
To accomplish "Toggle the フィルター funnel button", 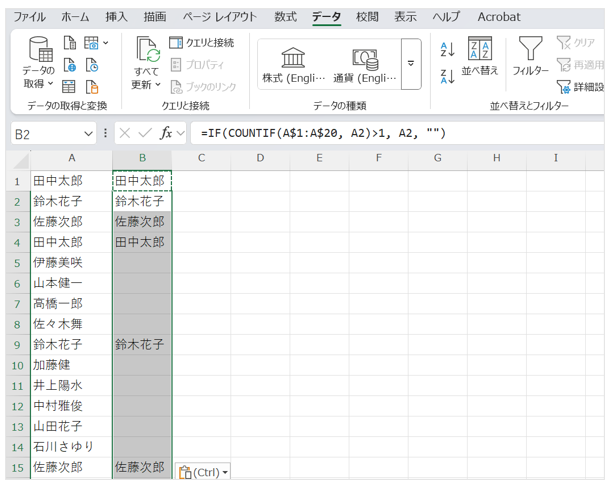I will 530,56.
